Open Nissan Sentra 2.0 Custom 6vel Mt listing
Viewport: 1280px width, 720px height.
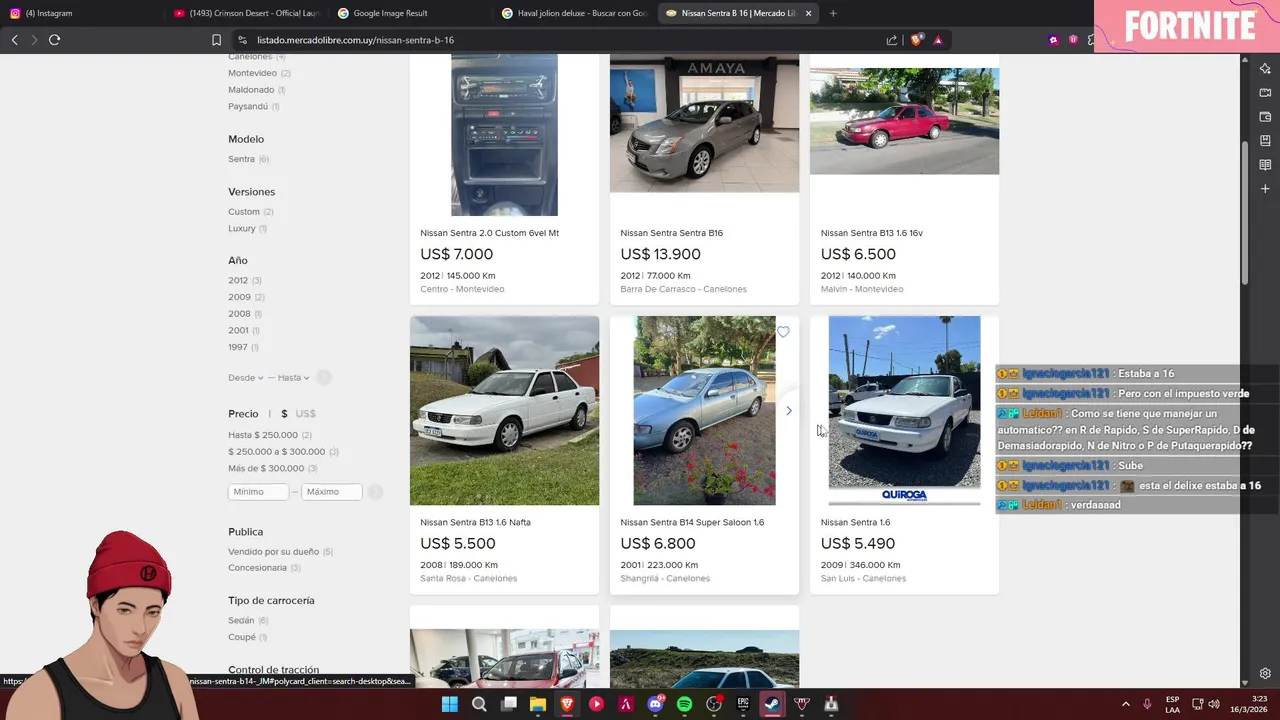[x=490, y=233]
